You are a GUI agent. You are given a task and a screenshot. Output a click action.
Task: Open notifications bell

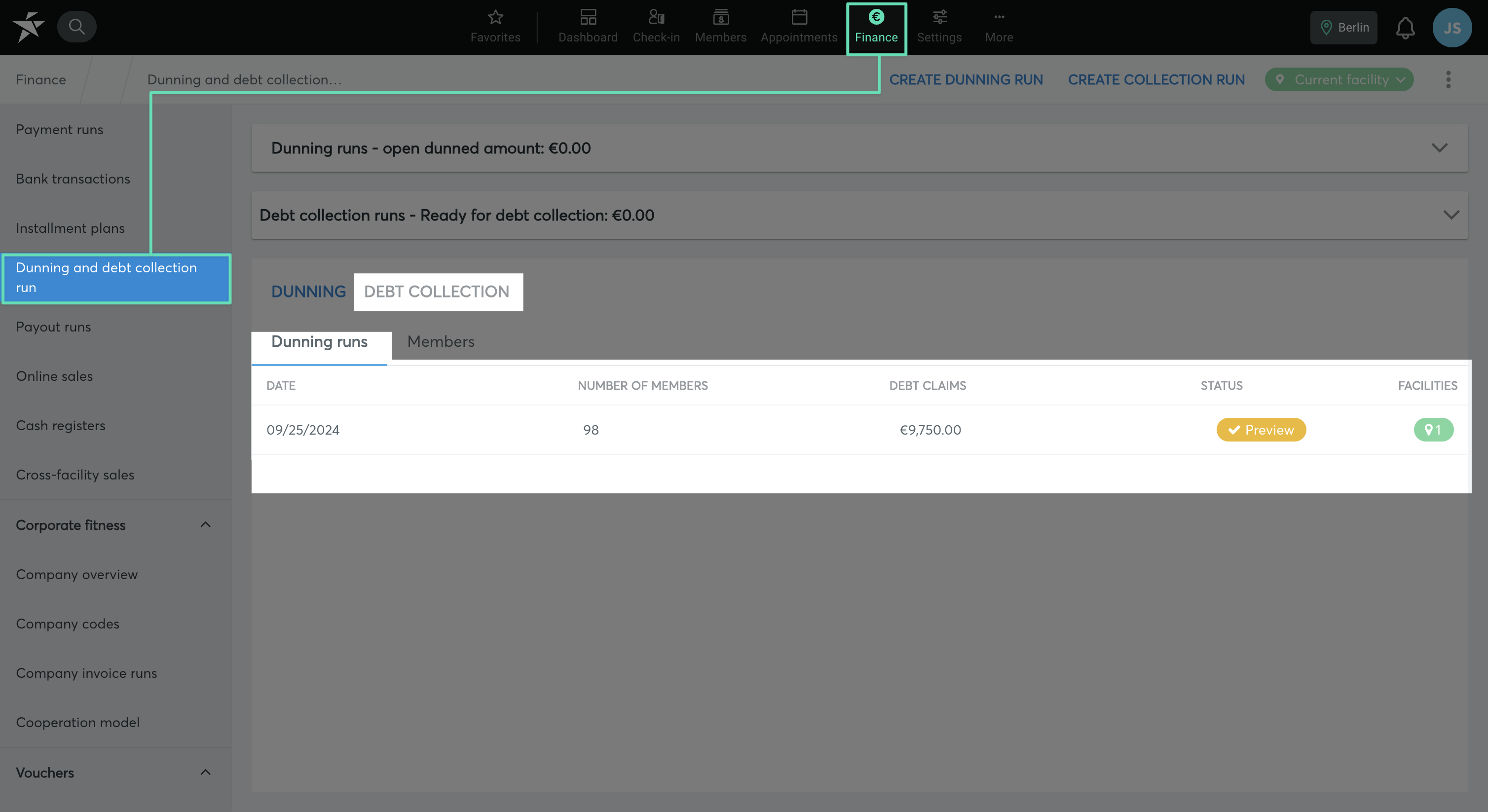click(1405, 27)
